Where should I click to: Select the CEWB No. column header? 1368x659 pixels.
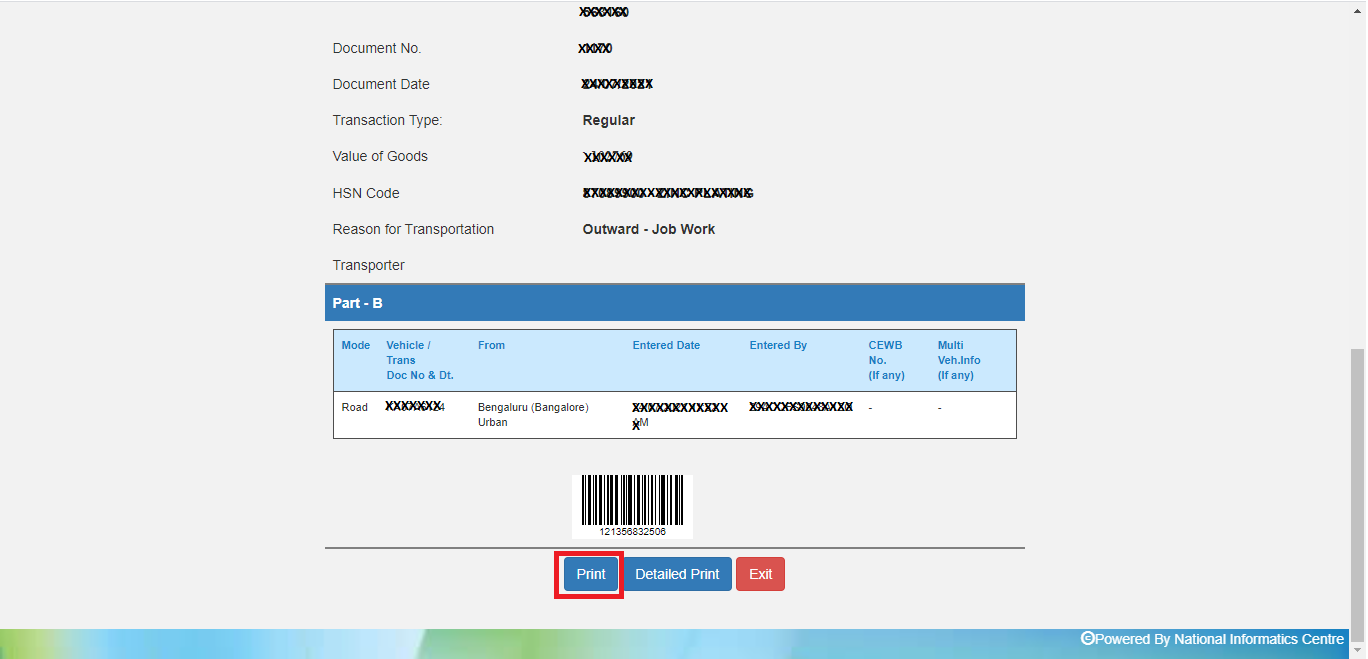coord(885,352)
